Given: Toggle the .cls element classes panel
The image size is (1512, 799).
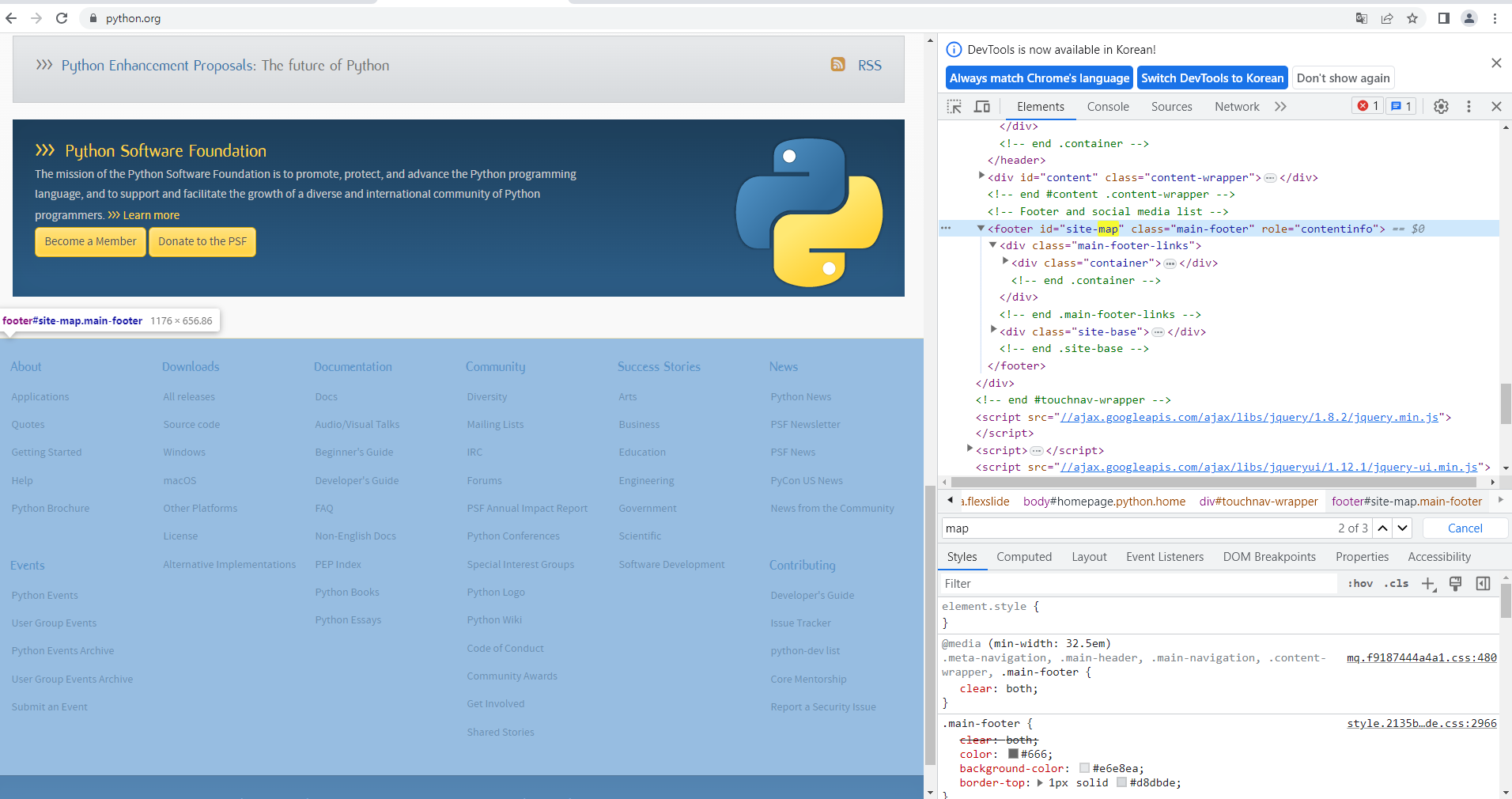Looking at the screenshot, I should 1397,584.
